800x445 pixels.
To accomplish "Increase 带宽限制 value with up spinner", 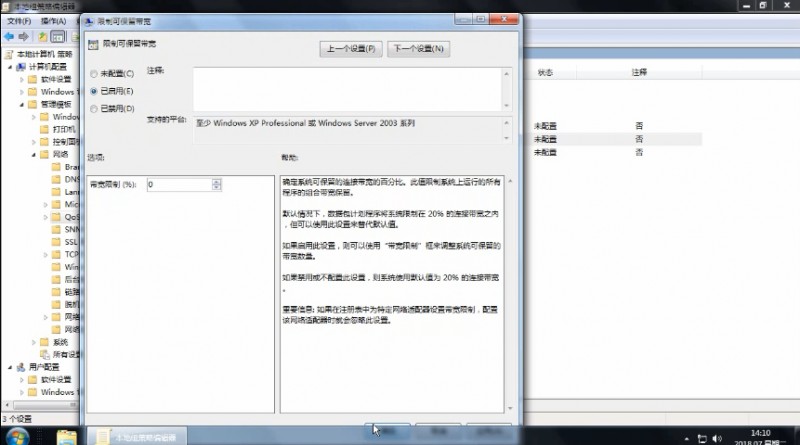I will 216,182.
